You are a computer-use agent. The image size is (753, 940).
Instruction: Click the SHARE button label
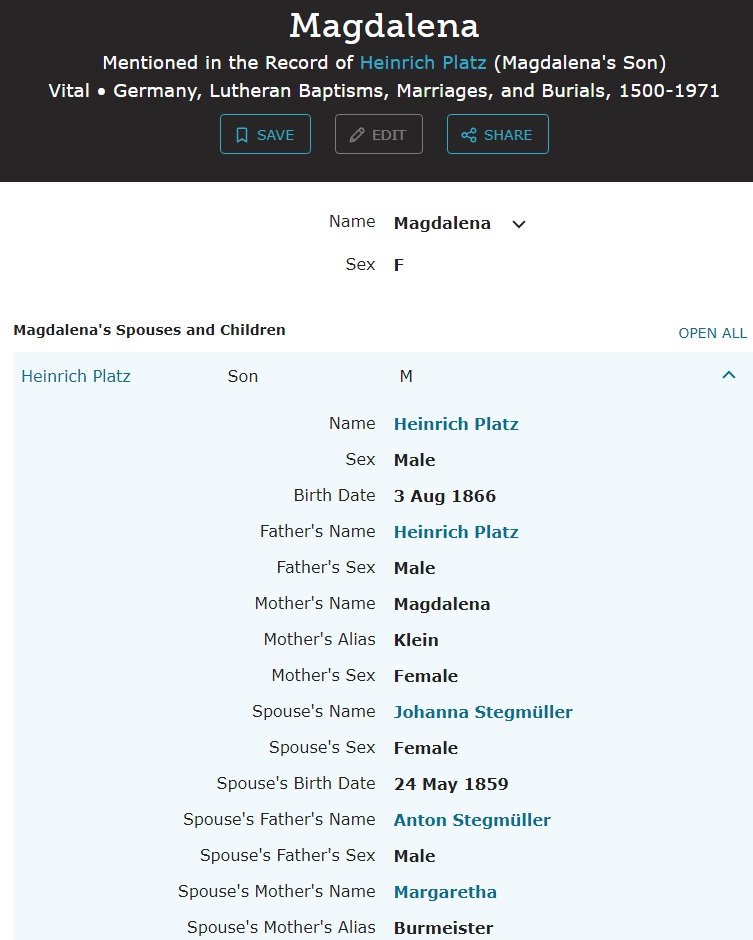(x=508, y=135)
